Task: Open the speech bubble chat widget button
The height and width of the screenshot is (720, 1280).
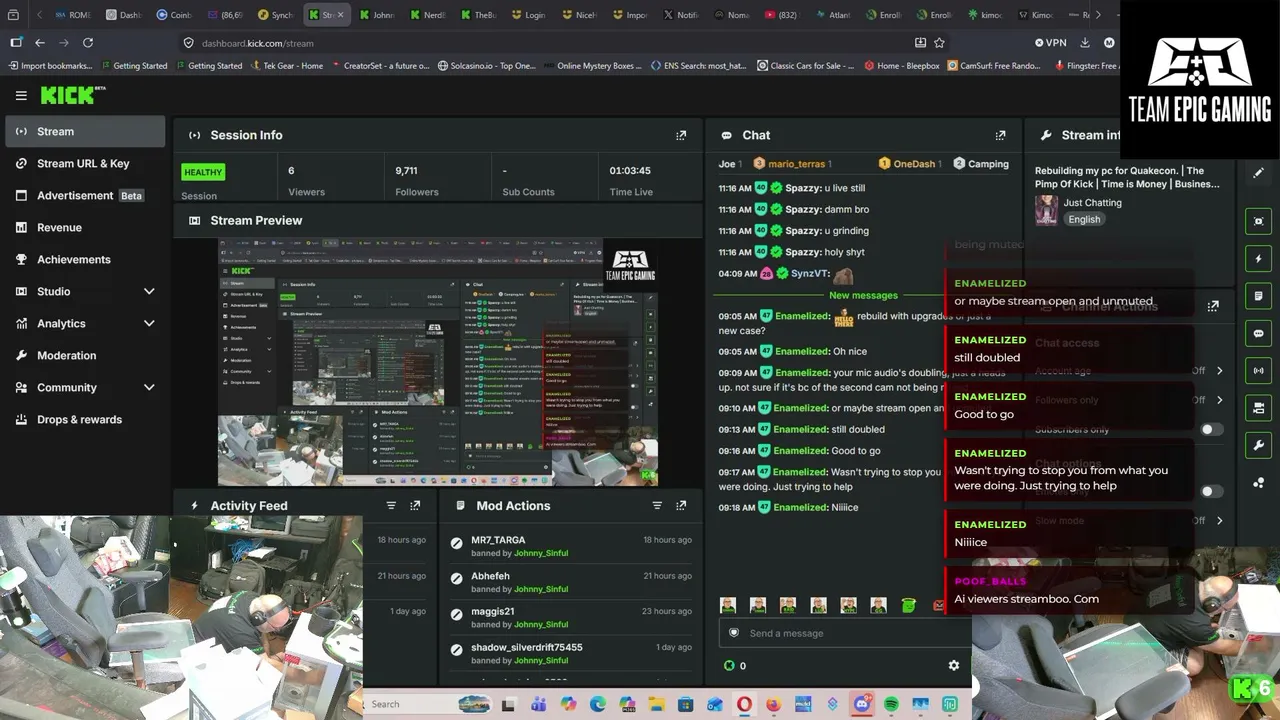Action: click(x=1258, y=333)
